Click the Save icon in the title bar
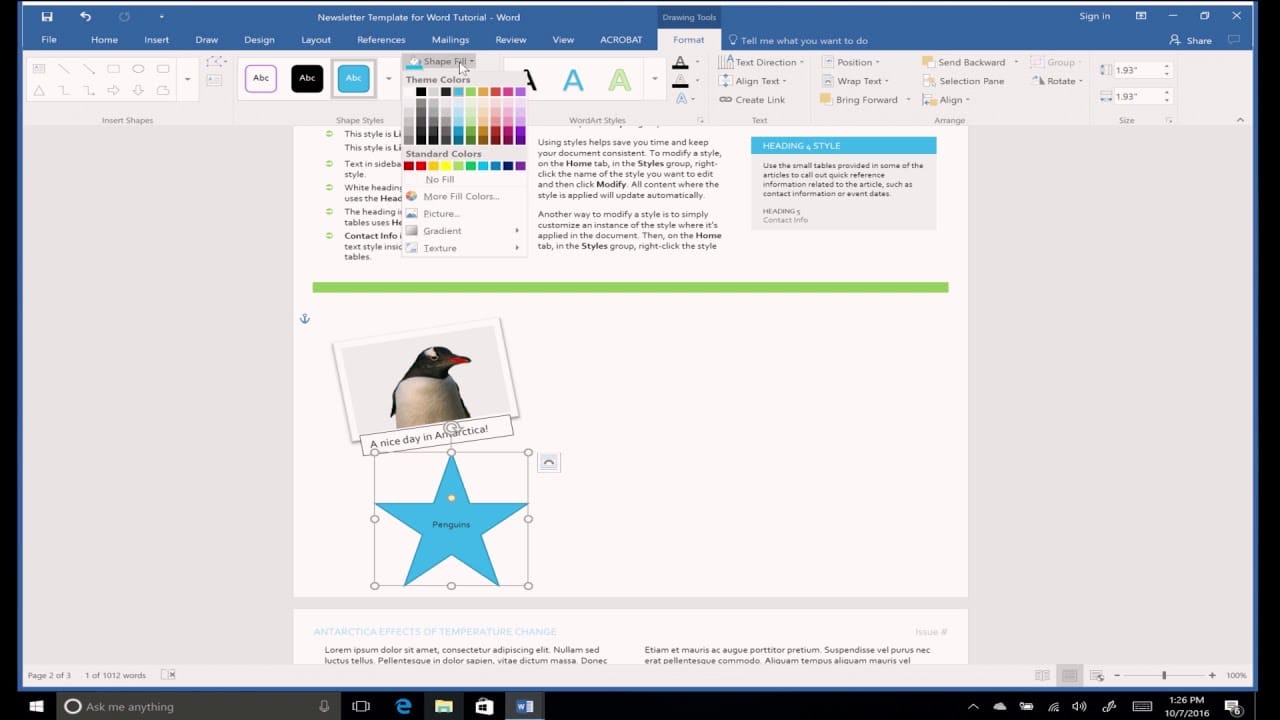 (x=47, y=16)
